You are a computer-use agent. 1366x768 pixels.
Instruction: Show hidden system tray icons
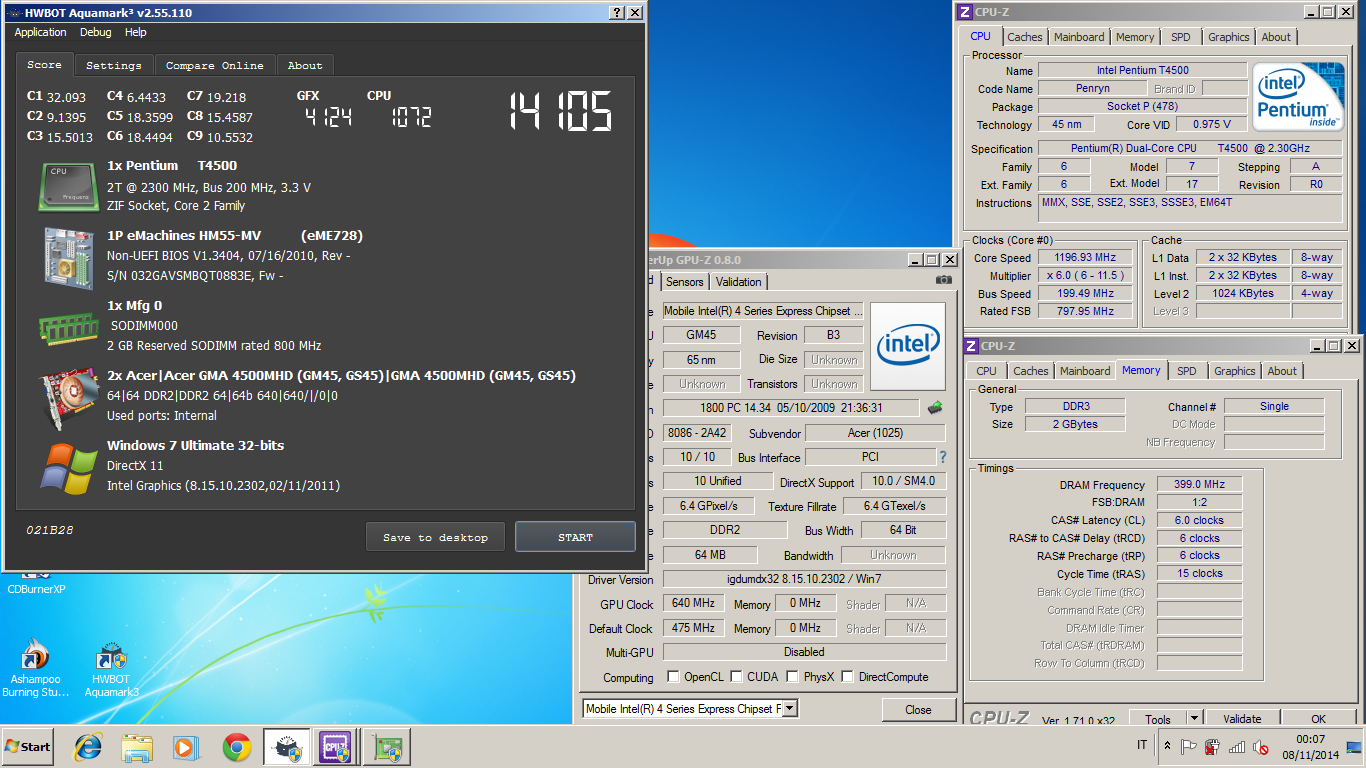1167,746
